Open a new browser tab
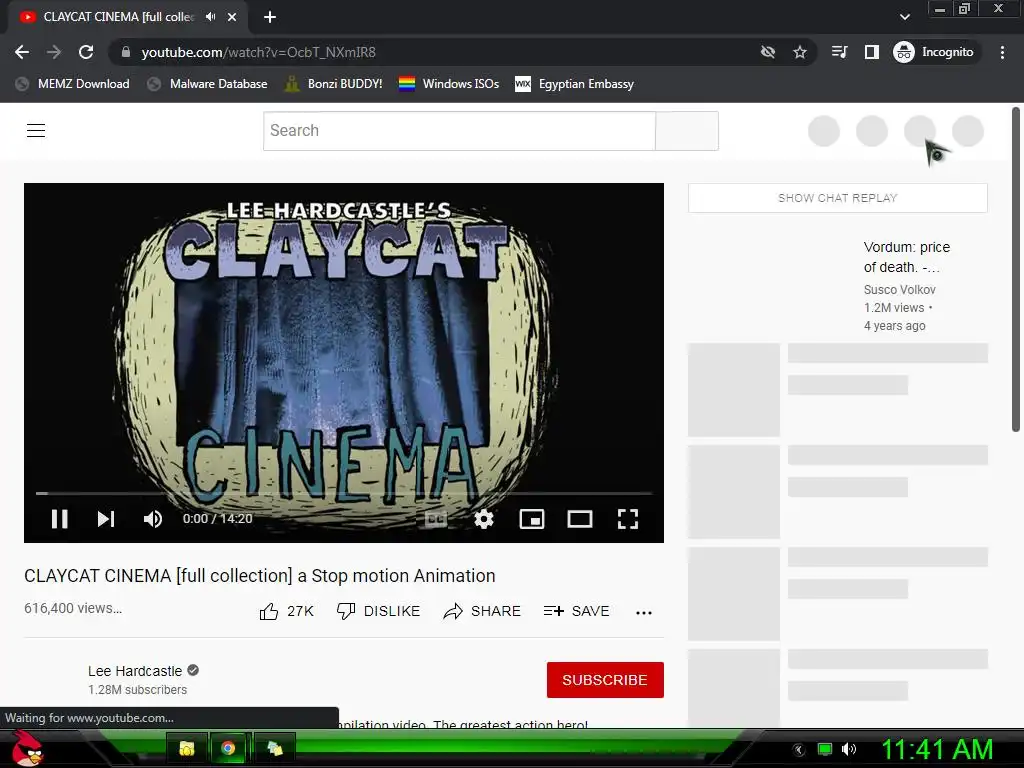1024x768 pixels. pos(270,17)
